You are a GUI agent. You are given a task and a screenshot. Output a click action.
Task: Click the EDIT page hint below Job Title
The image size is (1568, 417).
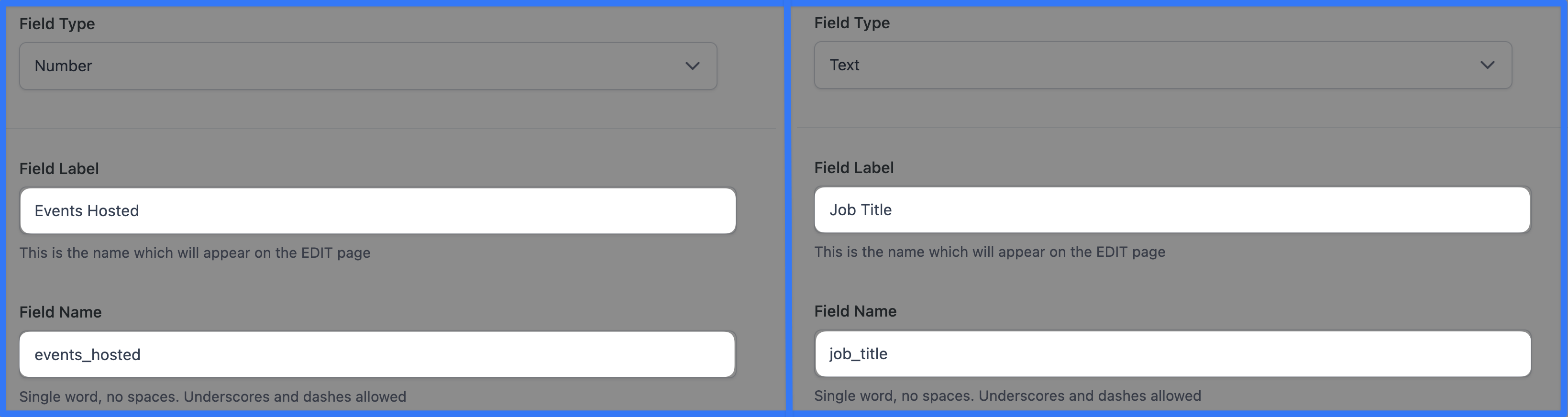pyautogui.click(x=989, y=252)
